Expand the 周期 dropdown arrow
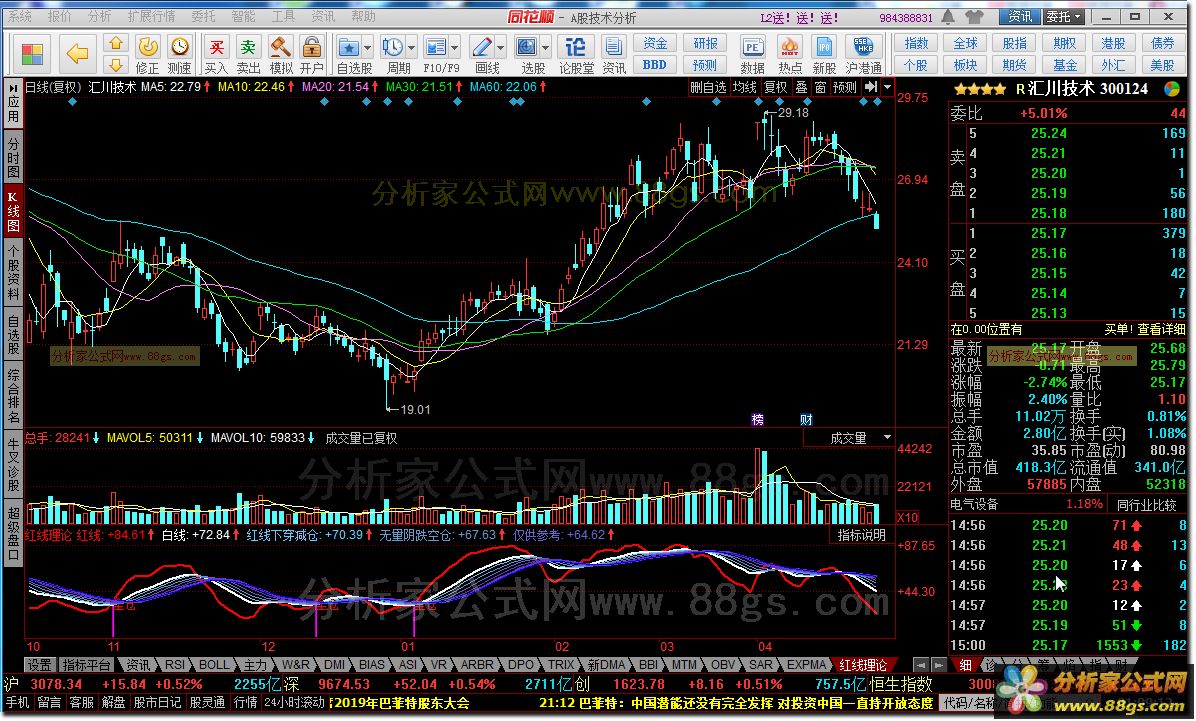Screen dimensions: 1196x721 click(412, 48)
